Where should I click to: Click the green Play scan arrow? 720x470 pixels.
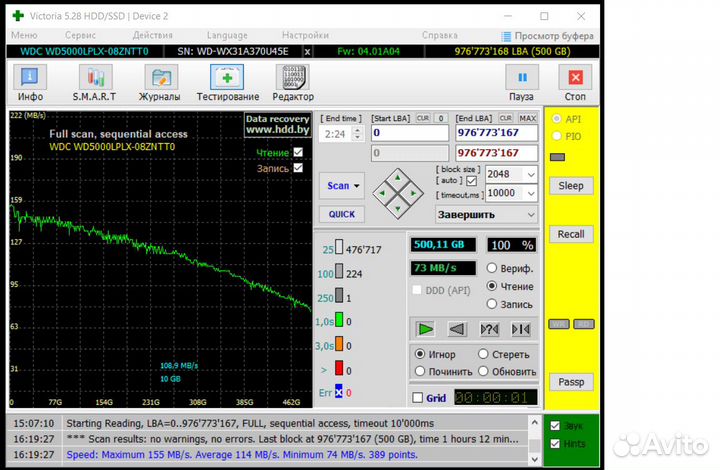coord(426,329)
